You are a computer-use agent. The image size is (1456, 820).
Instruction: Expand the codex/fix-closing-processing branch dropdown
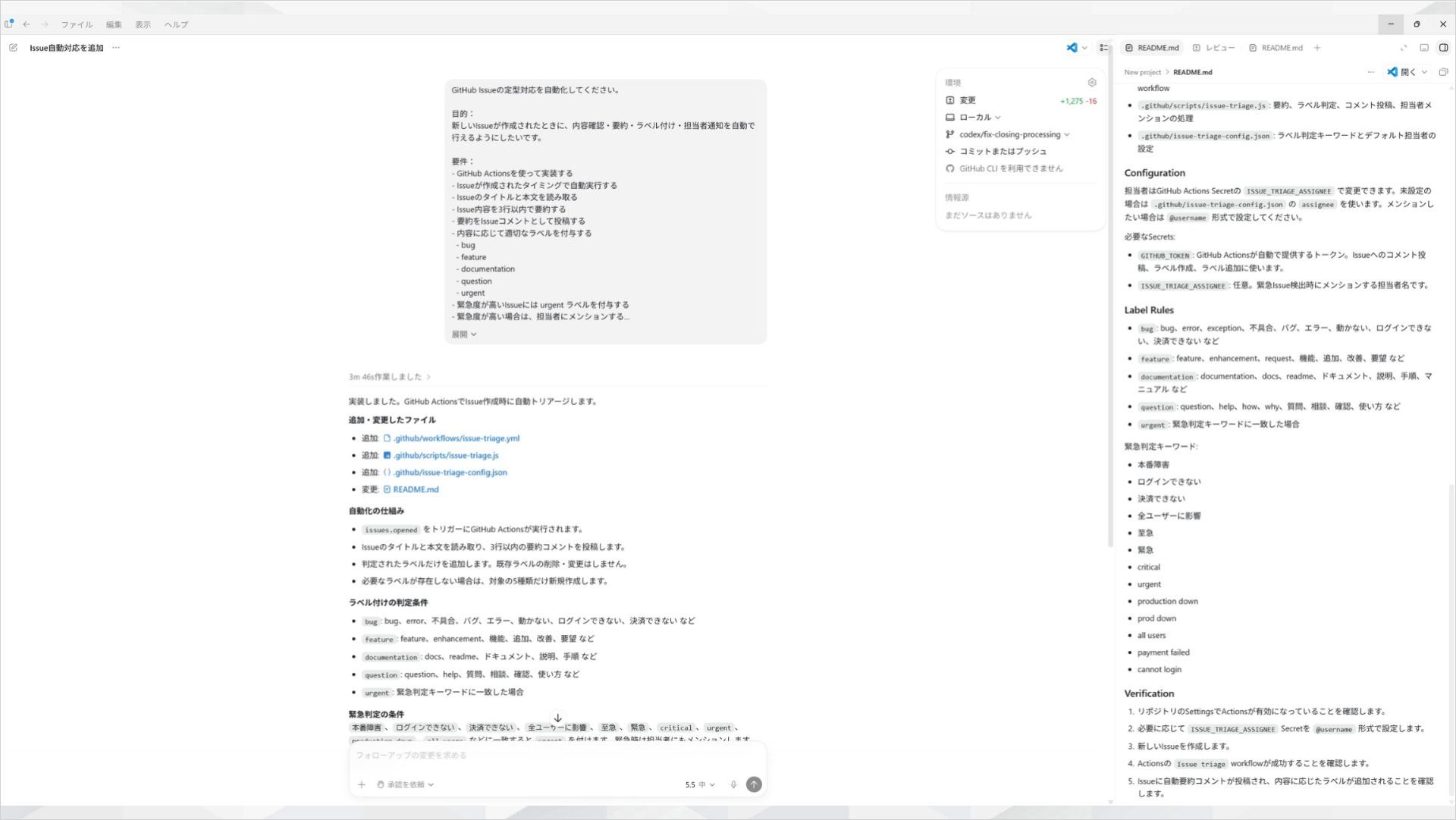click(1008, 134)
